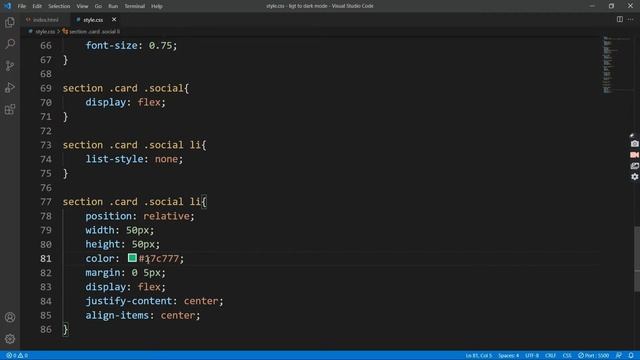The image size is (640, 360).
Task: Click the red video record icon
Action: coord(634,155)
